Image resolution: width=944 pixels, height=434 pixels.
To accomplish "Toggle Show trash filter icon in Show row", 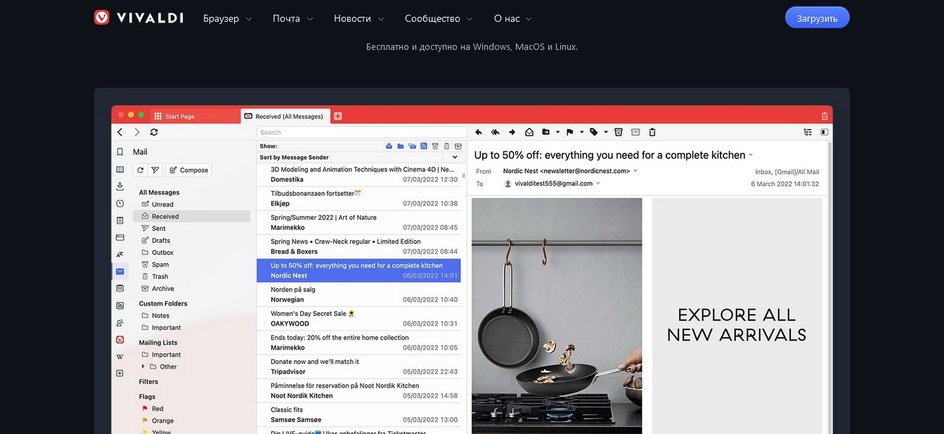I will (447, 146).
